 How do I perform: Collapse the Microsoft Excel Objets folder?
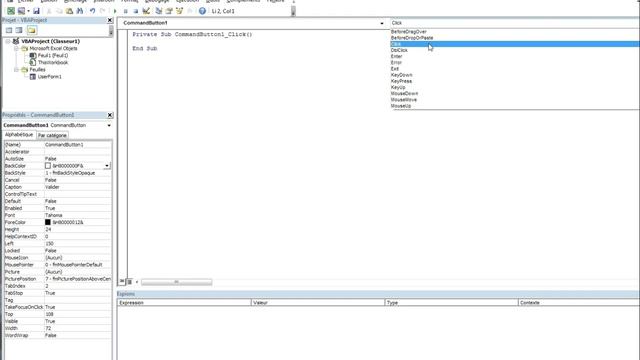pyautogui.click(x=16, y=48)
